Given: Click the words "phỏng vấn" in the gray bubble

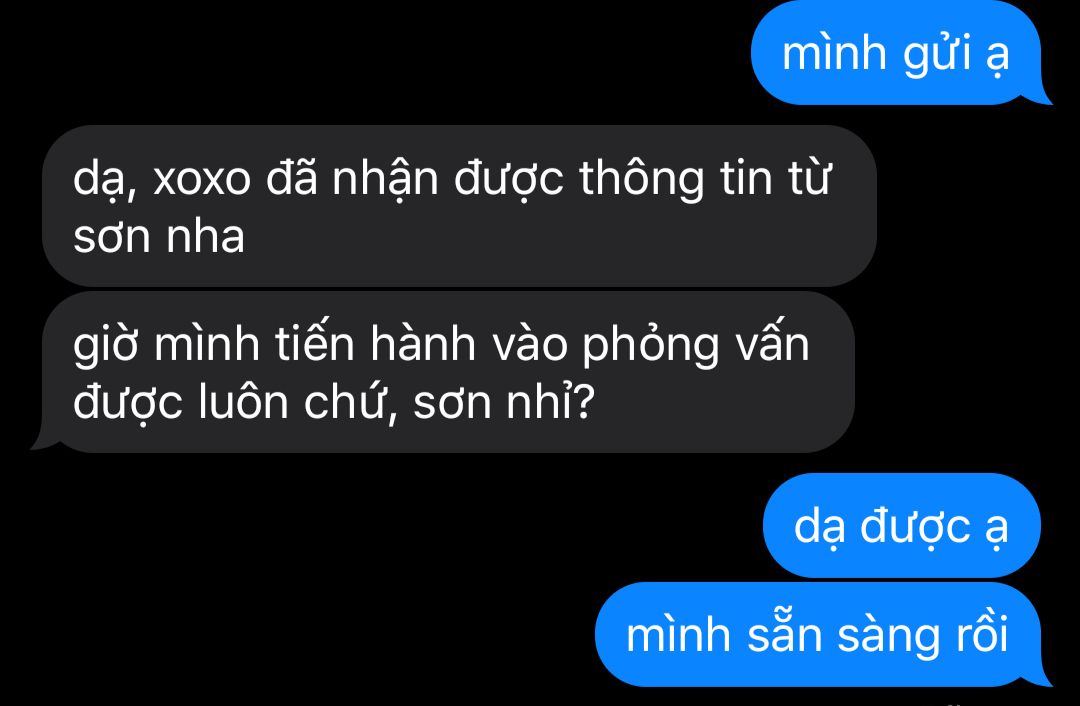Looking at the screenshot, I should (x=696, y=344).
